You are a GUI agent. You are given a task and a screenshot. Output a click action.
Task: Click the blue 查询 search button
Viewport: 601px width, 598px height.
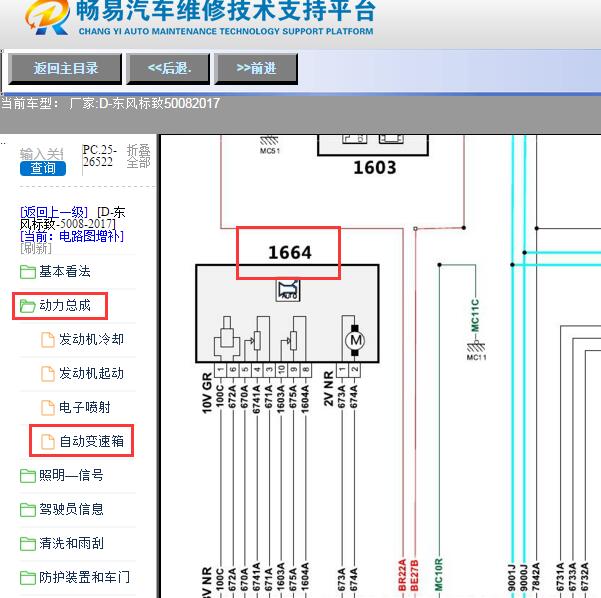(43, 168)
